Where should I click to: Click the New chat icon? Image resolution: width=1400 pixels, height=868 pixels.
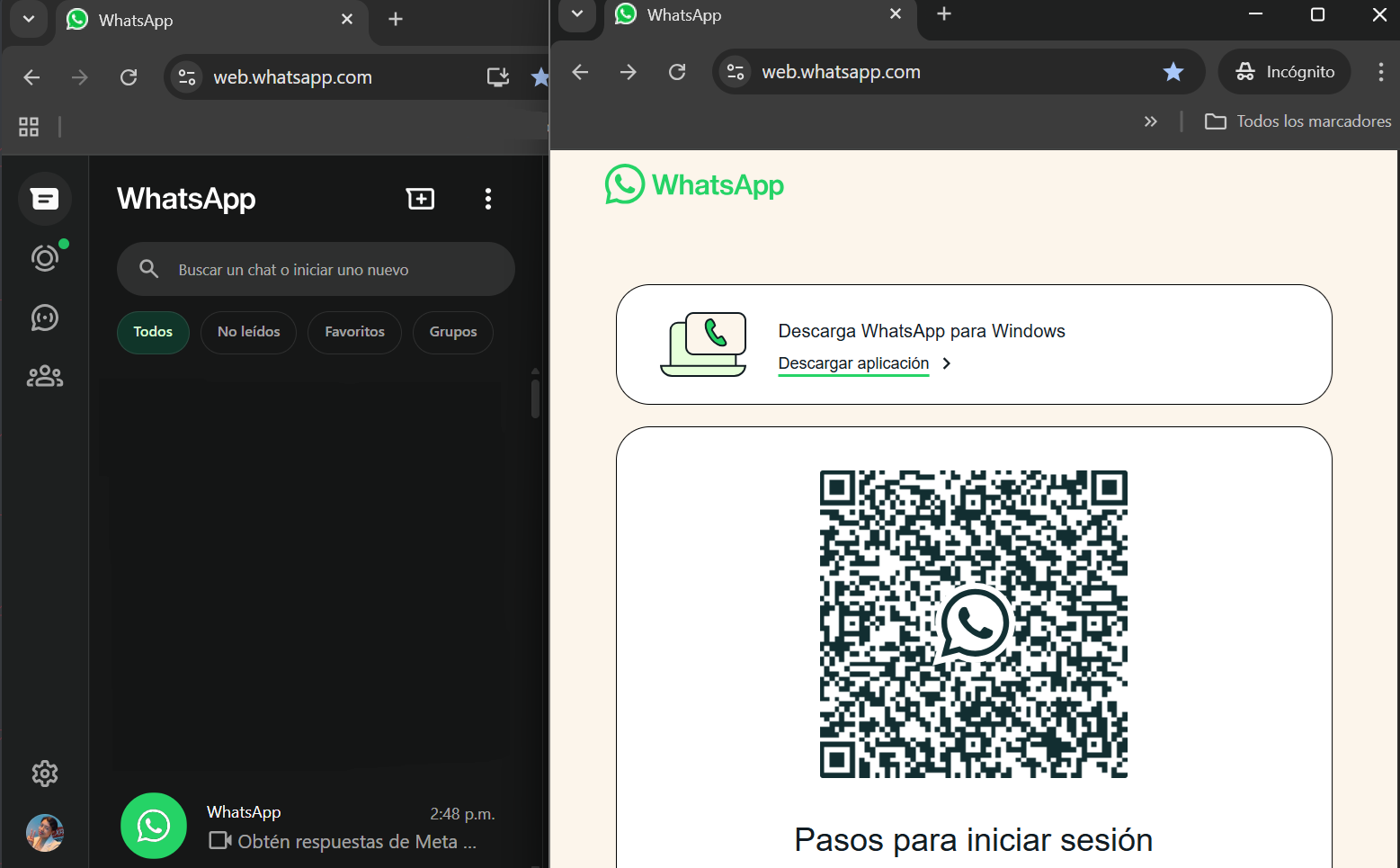(420, 199)
